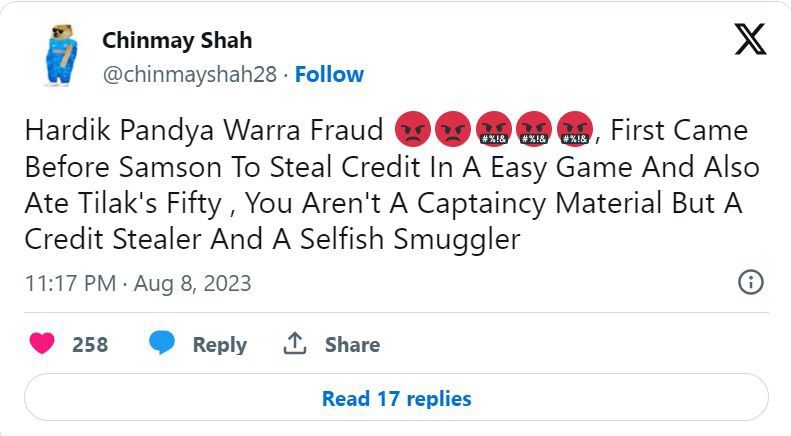
Task: Follow the @chinmayshah28 account
Action: (x=330, y=74)
